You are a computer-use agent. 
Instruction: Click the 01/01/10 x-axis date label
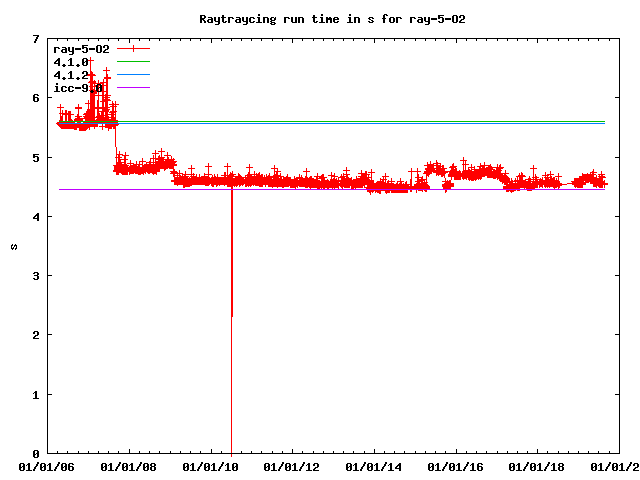(x=210, y=467)
